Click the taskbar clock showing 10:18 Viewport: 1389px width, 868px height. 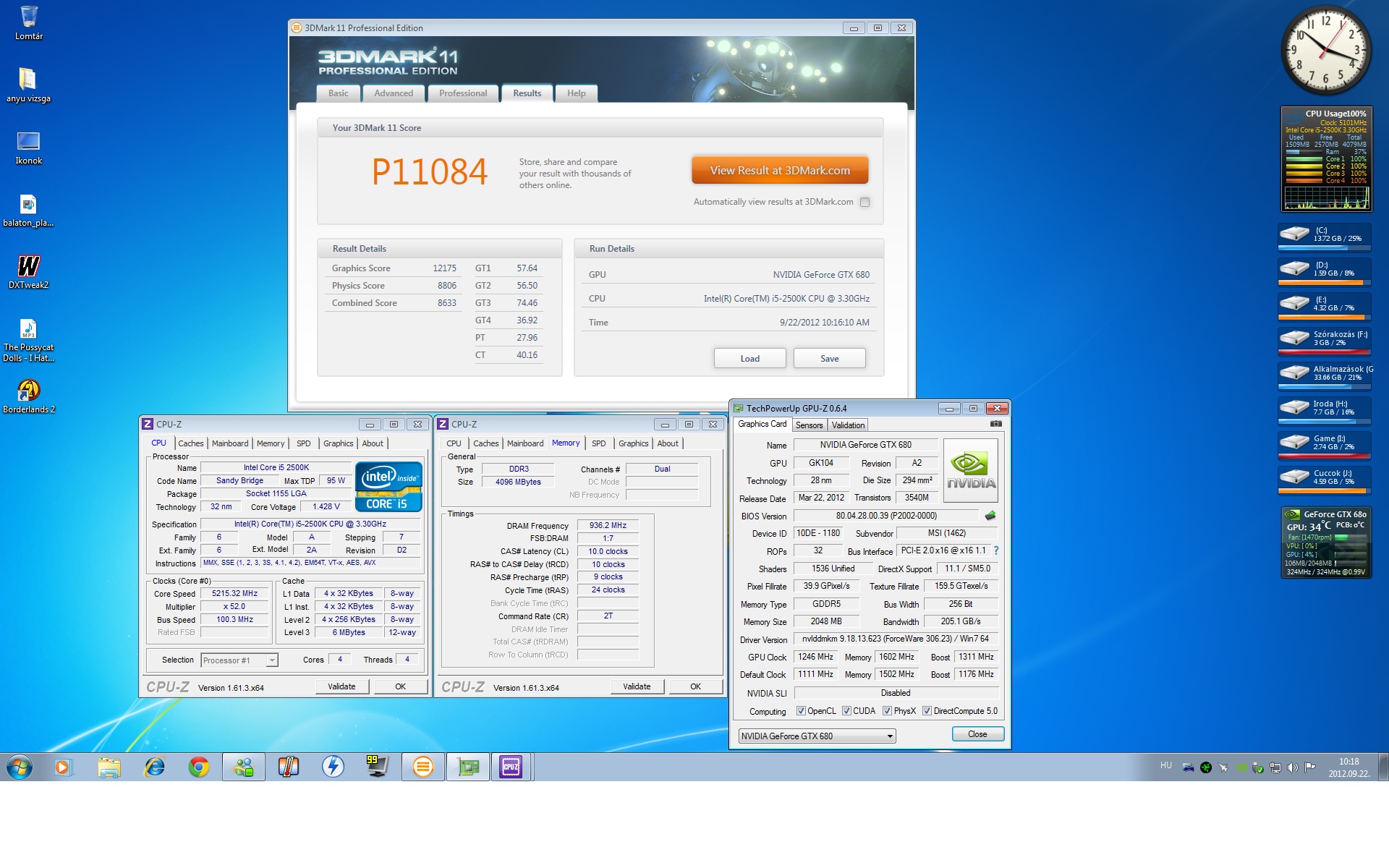1348,767
